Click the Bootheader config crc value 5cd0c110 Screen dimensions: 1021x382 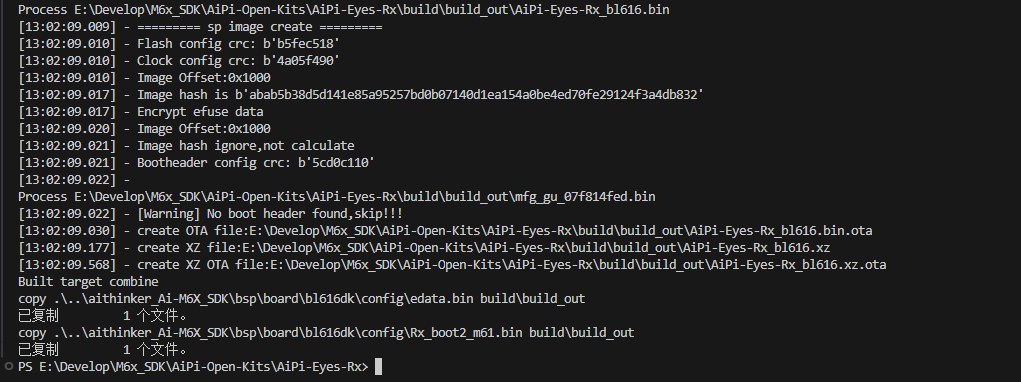(337, 163)
